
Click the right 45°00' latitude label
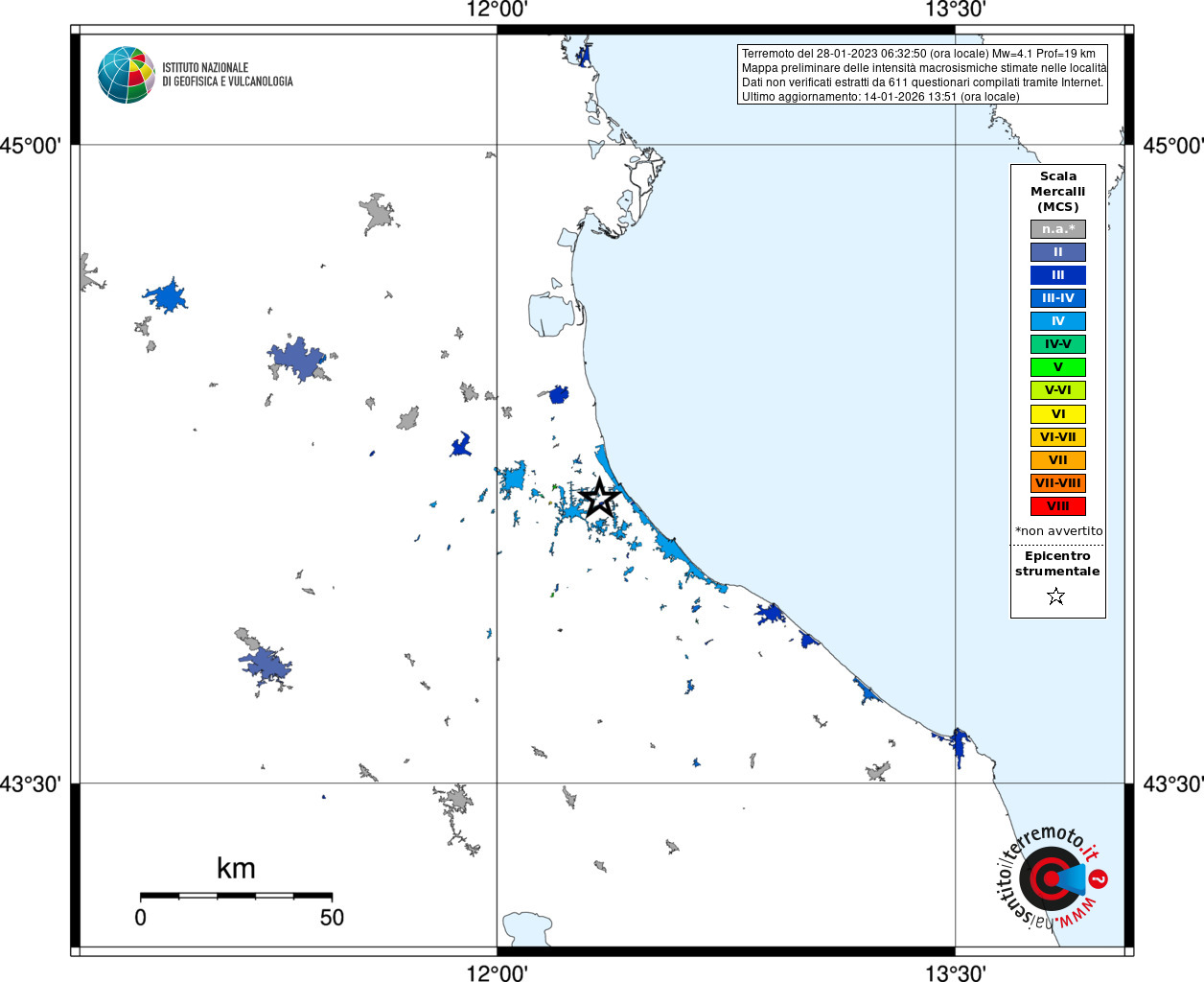[1173, 146]
